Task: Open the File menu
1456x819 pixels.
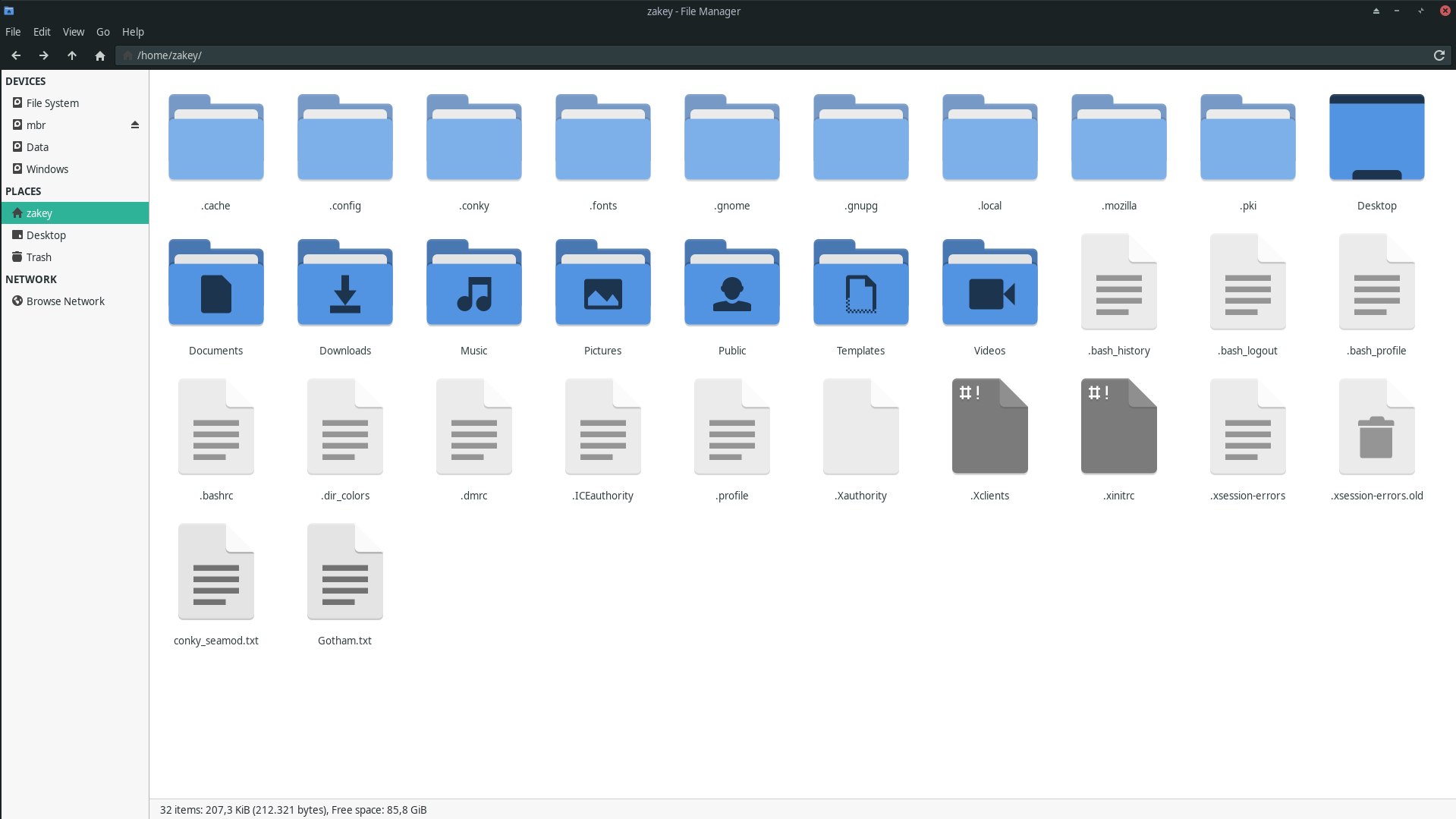Action: click(x=13, y=32)
